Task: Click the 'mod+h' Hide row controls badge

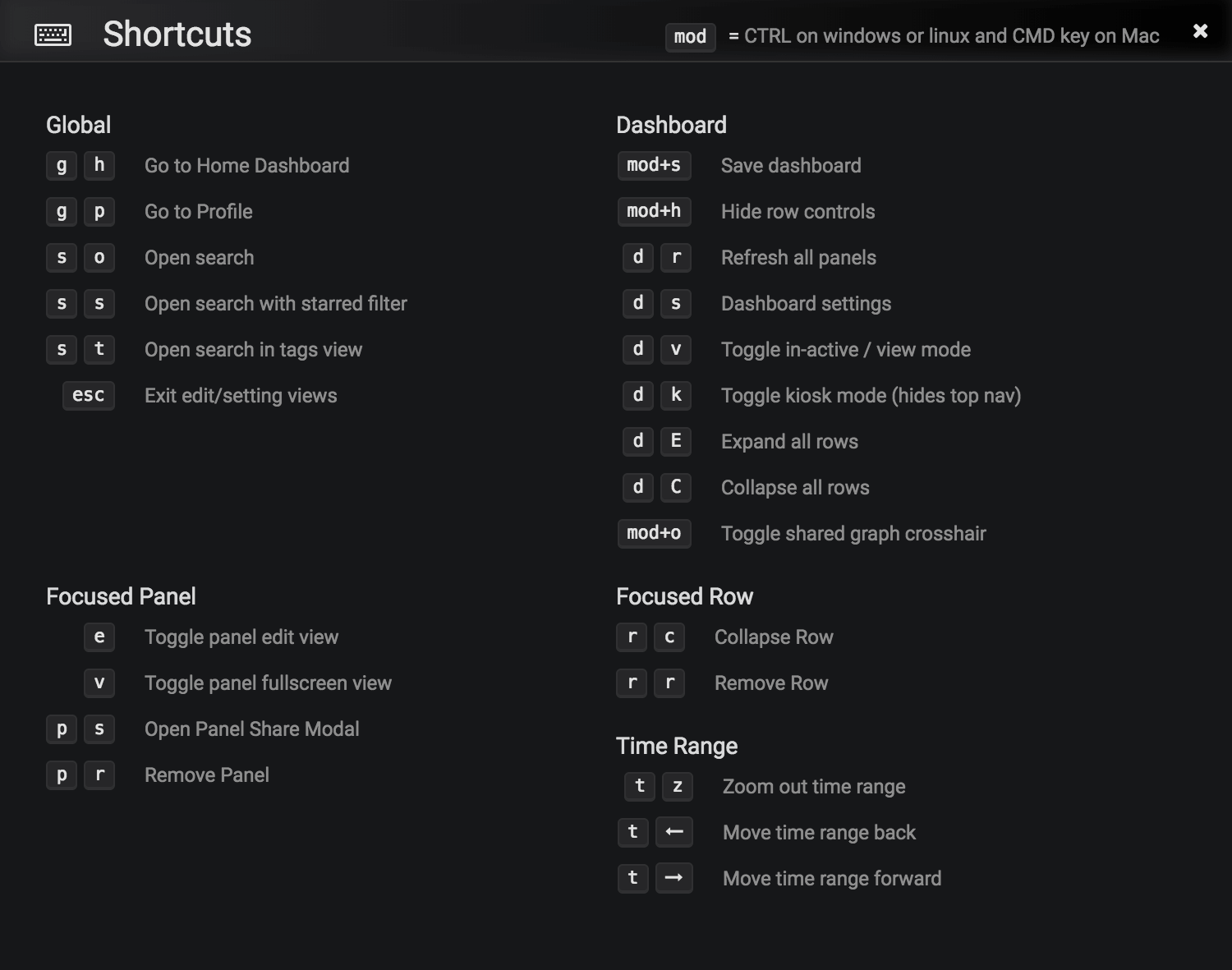Action: pyautogui.click(x=654, y=211)
